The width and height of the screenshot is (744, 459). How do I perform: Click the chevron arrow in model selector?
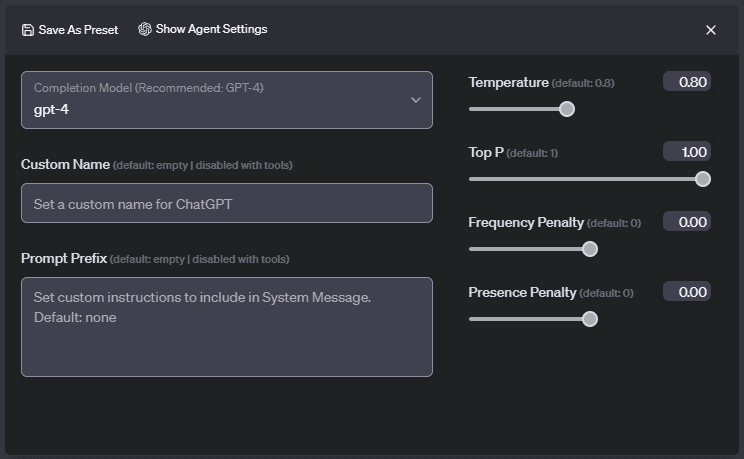coord(416,99)
